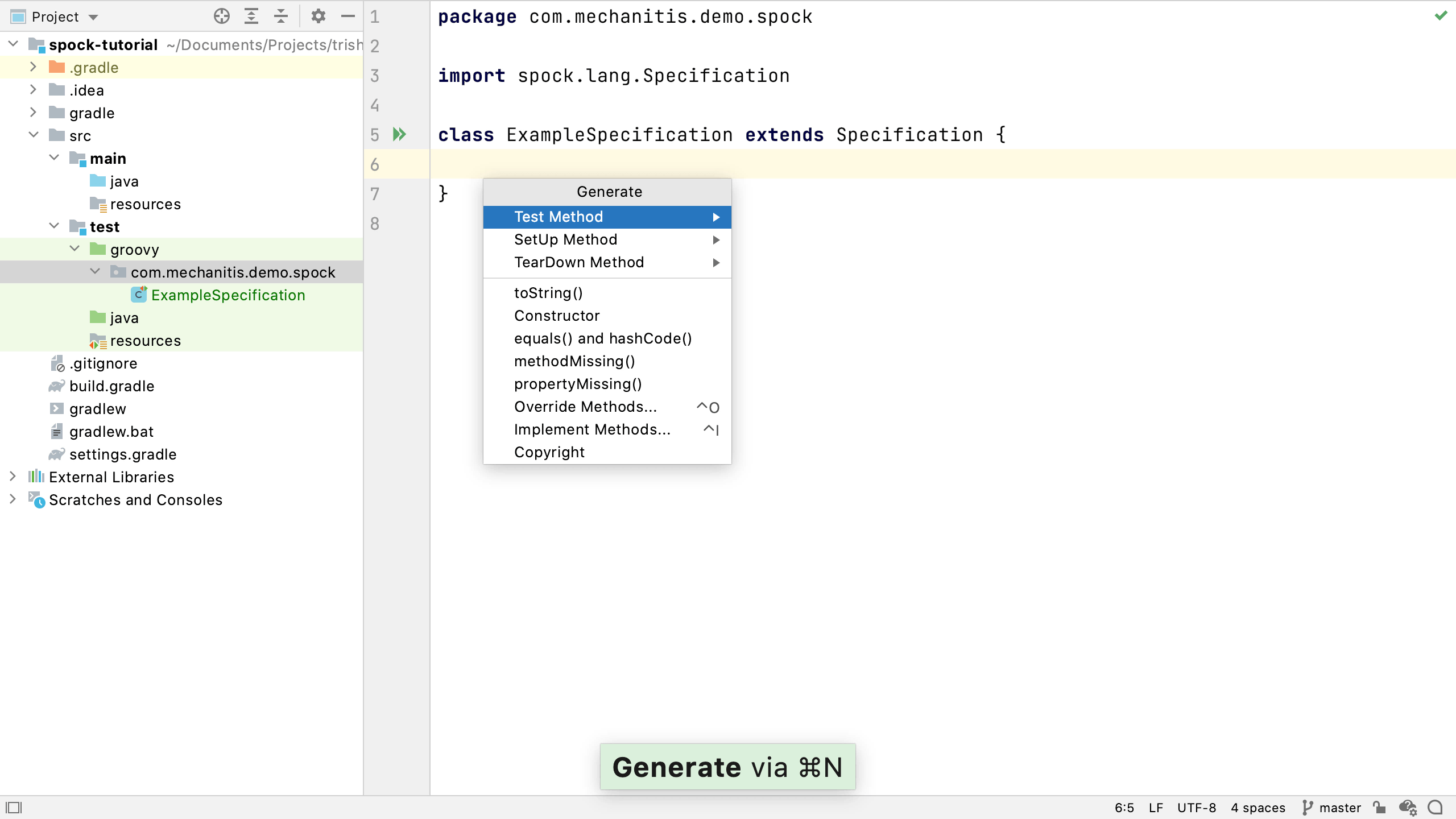1456x819 pixels.
Task: Select opened file with the locate icon
Action: tap(221, 16)
